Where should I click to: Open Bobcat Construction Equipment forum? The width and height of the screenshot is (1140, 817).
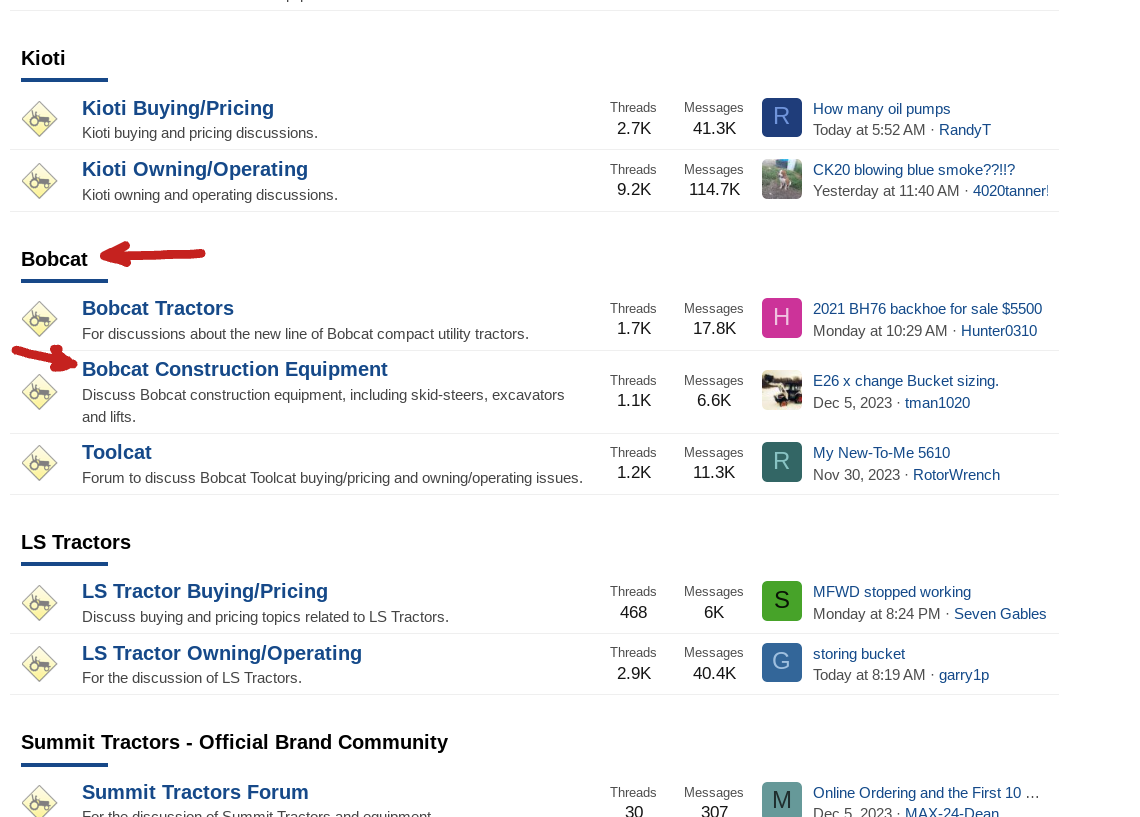(x=235, y=369)
